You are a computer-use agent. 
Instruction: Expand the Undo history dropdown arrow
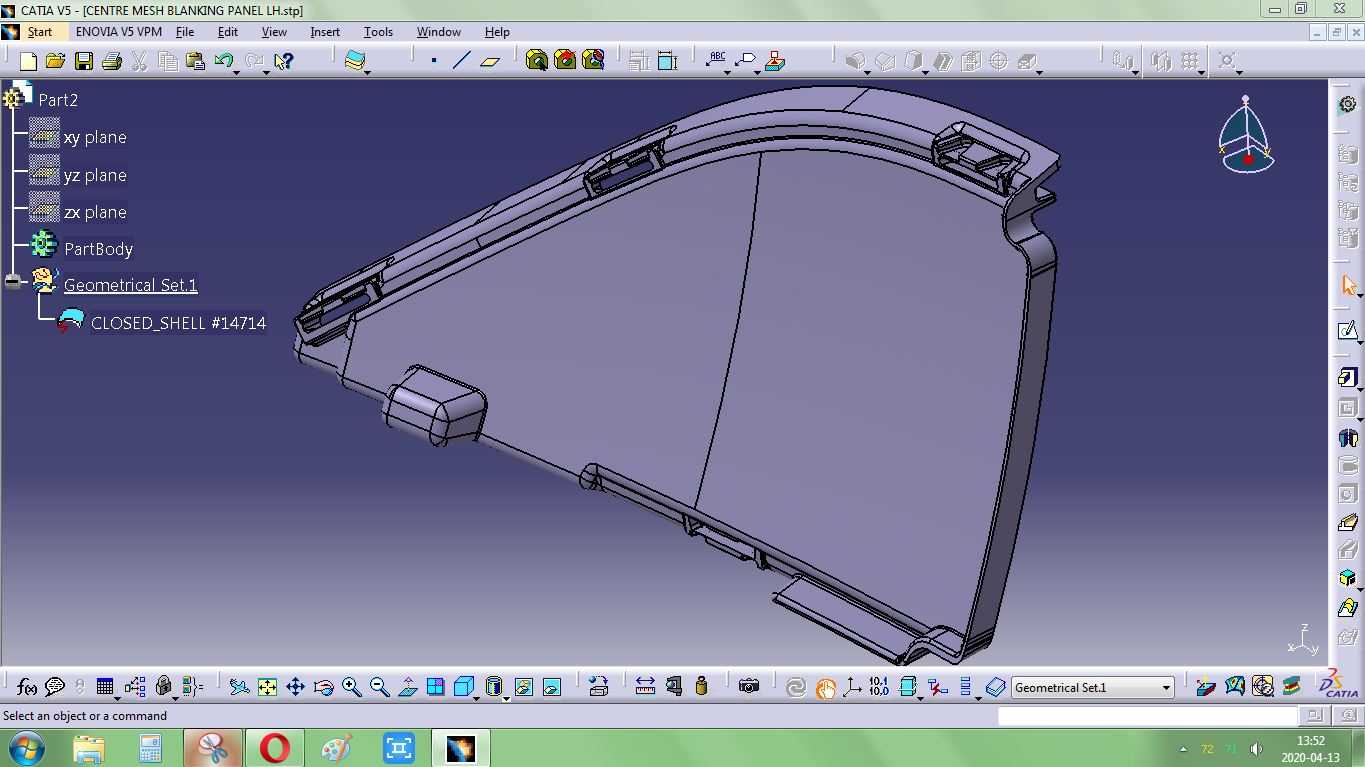click(x=237, y=71)
